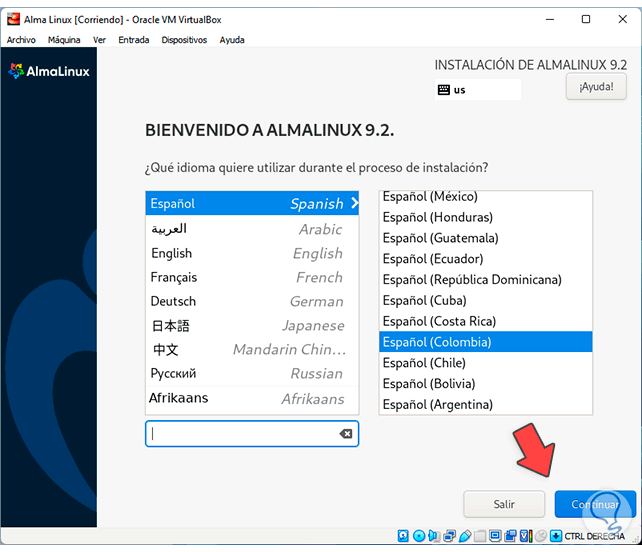Choose Español (Colombia) locale
The height and width of the screenshot is (552, 642).
(486, 342)
